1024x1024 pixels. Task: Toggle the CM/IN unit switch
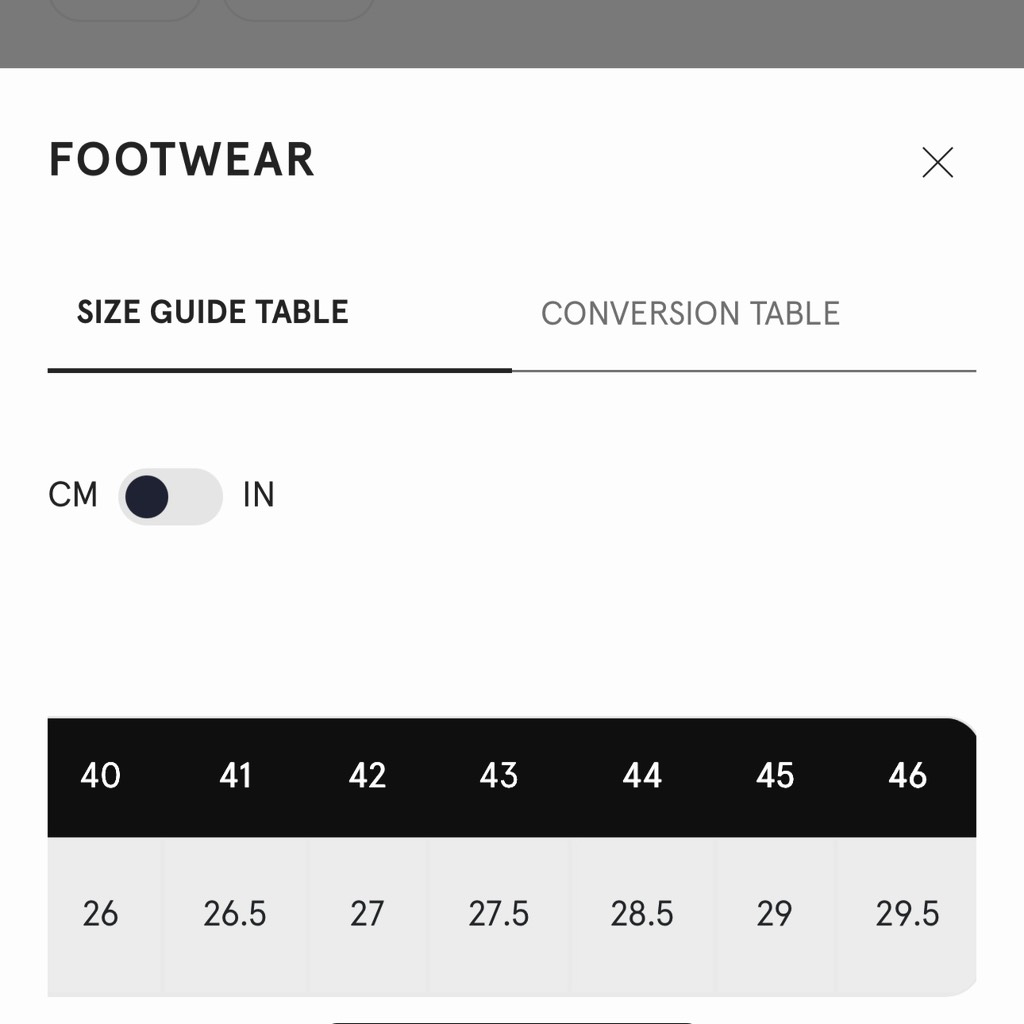click(x=170, y=496)
